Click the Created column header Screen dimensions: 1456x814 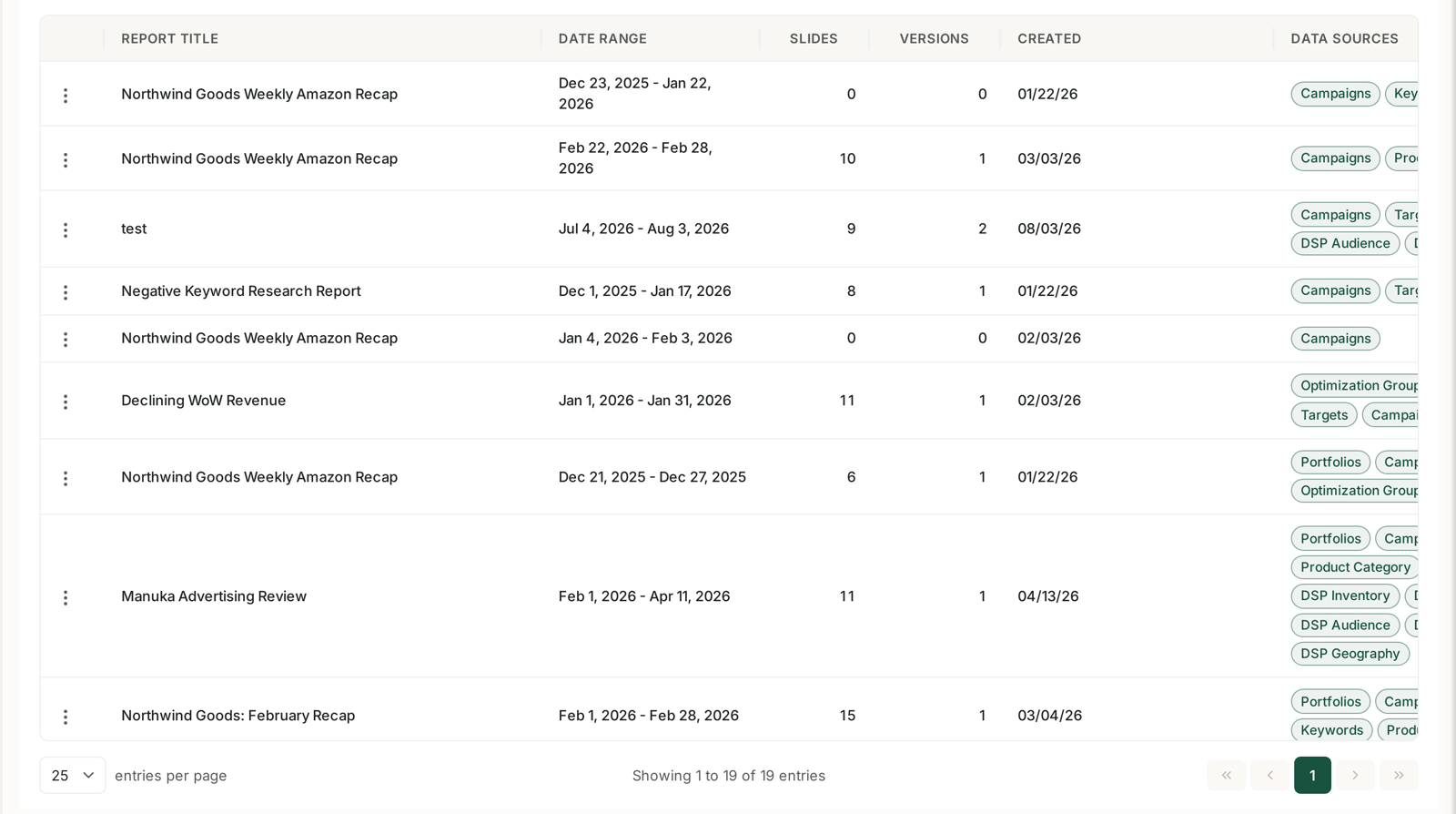pos(1049,38)
